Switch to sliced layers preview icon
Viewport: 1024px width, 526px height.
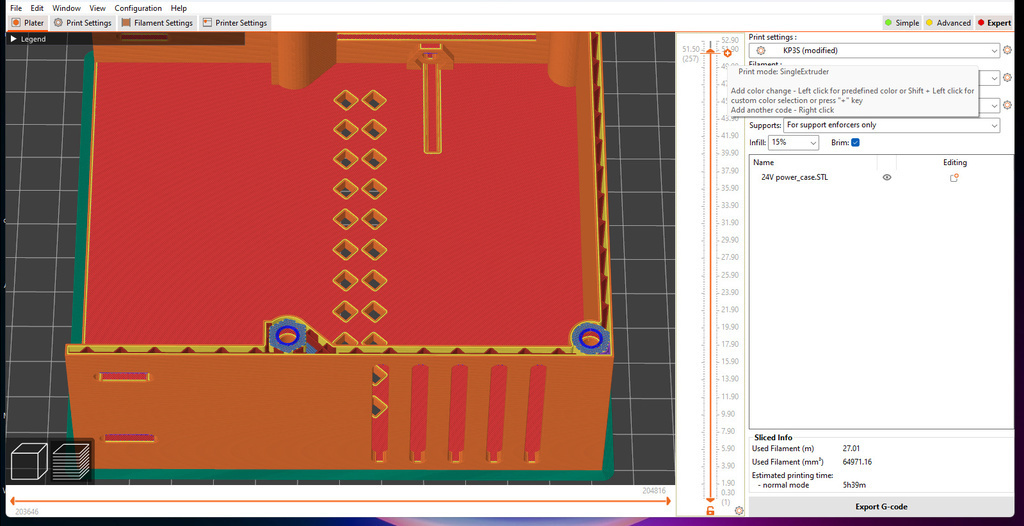click(72, 463)
